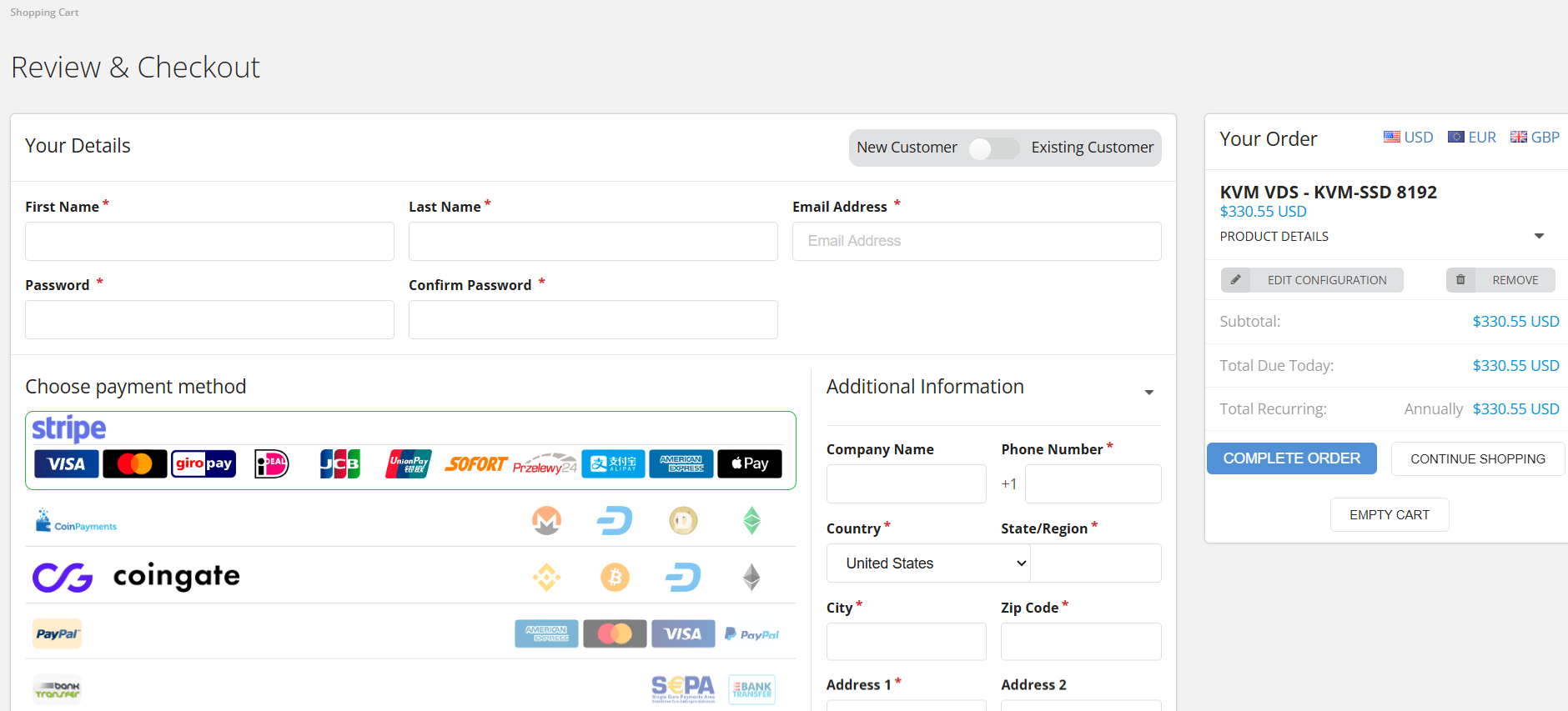Focus the Last Name field

[593, 241]
